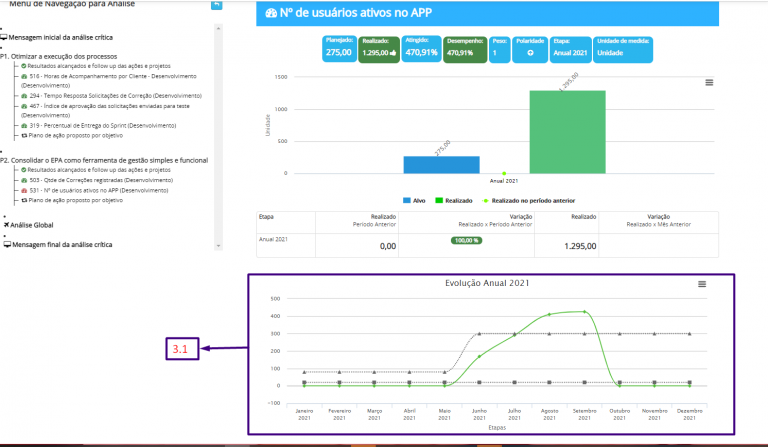768x447 pixels.
Task: Click the Etapa Anual 2021 card
Action: 570,49
